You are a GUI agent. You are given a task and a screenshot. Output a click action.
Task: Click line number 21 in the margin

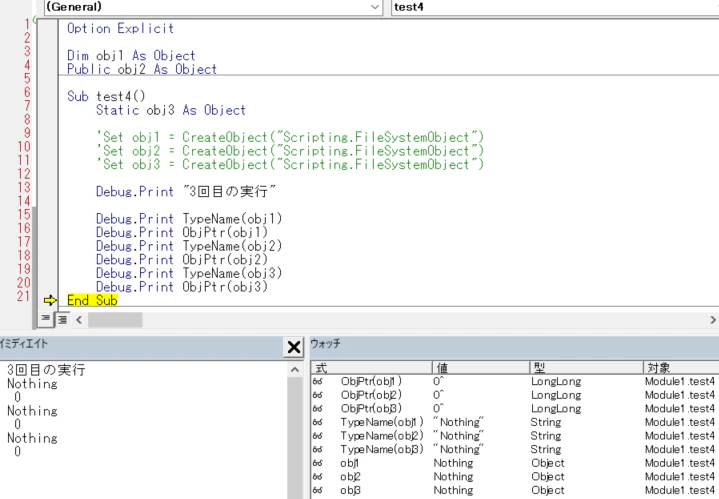[23, 296]
